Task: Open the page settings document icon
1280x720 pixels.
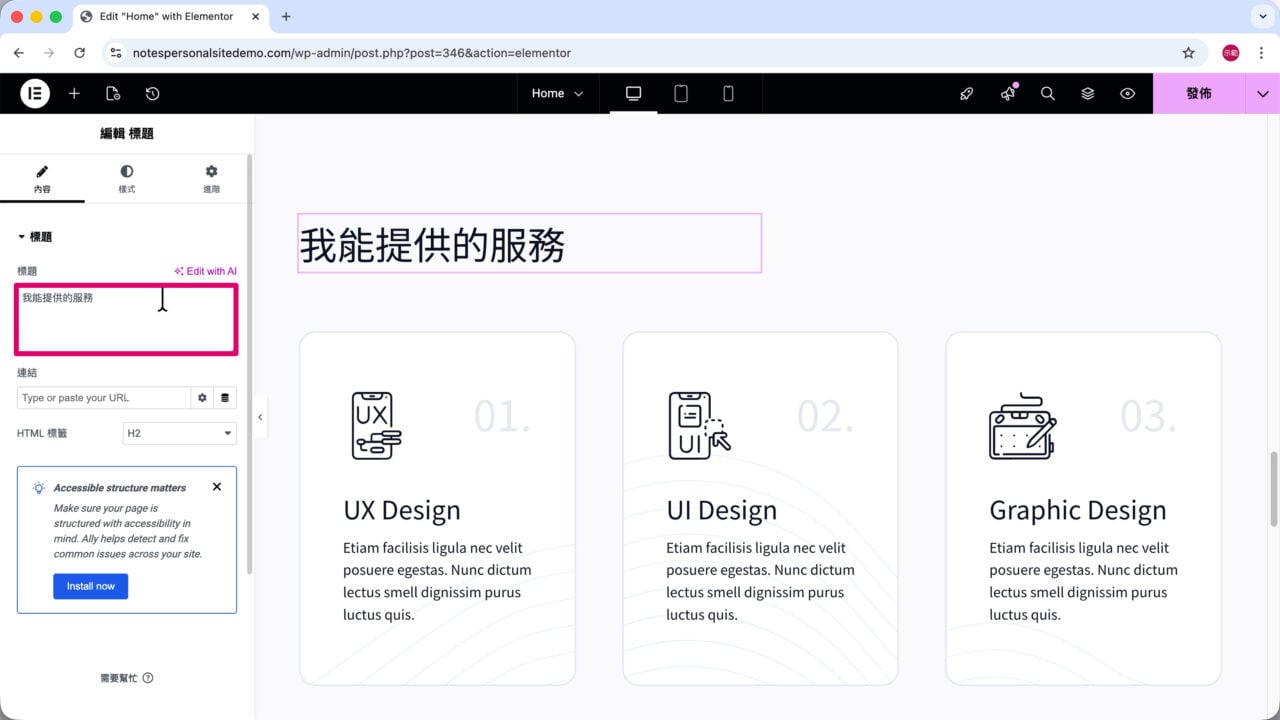Action: tap(113, 93)
